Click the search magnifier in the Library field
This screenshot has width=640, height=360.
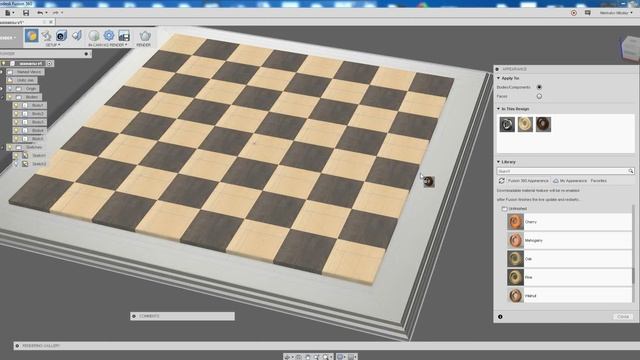pos(631,171)
